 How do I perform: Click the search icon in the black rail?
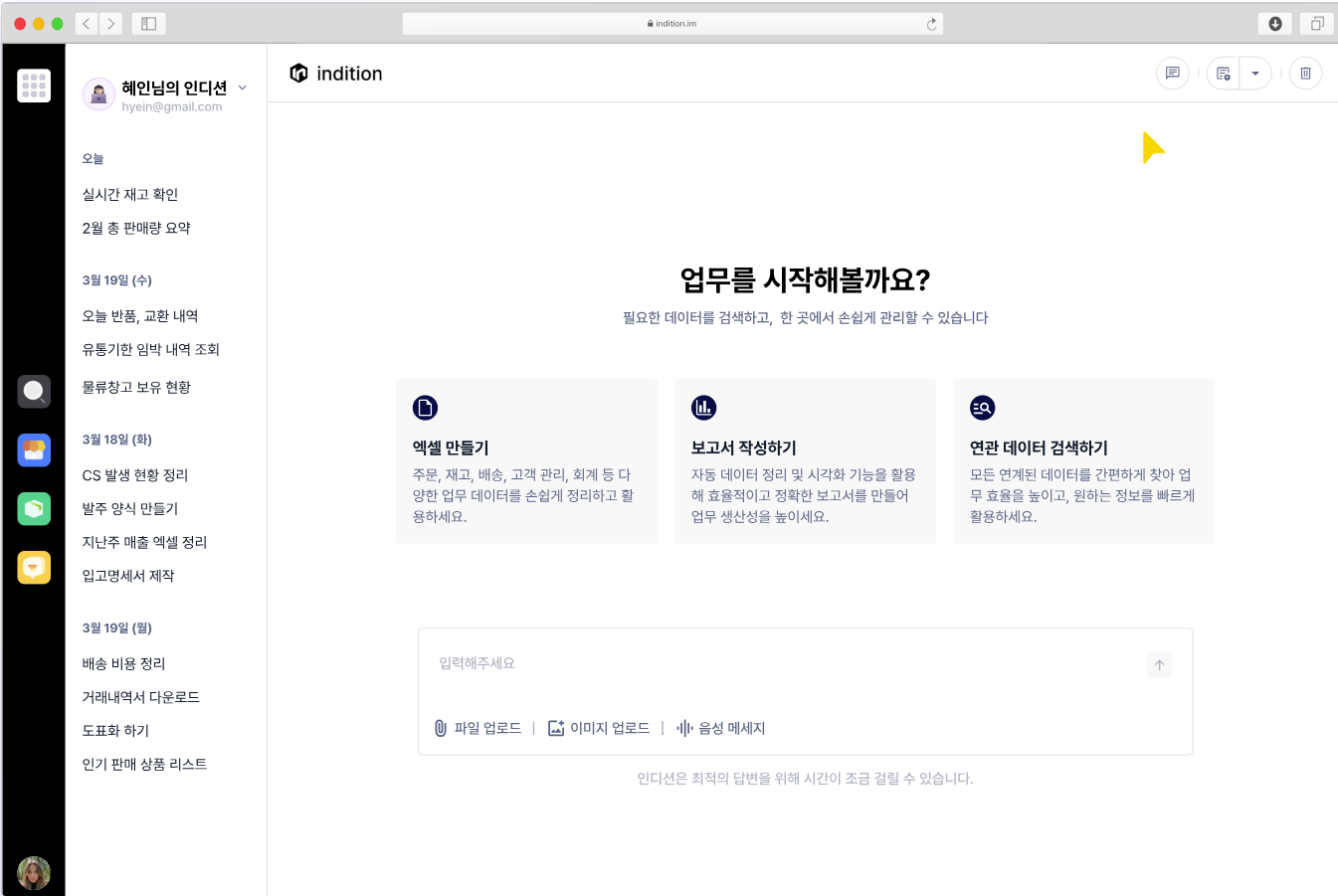coord(34,391)
